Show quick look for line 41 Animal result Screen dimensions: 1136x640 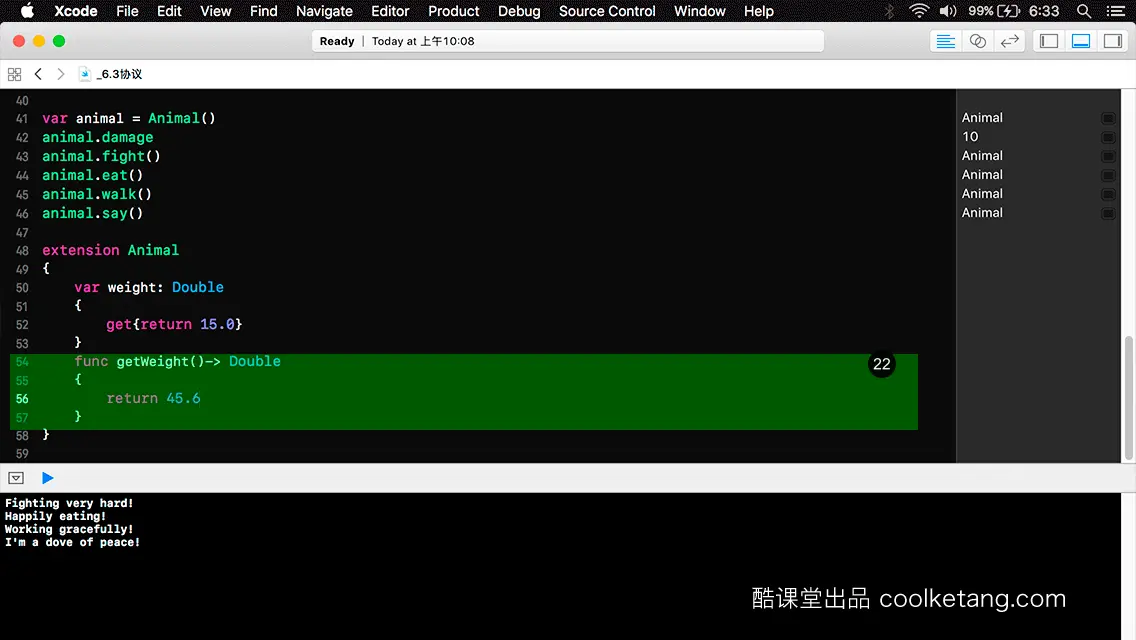click(1108, 118)
